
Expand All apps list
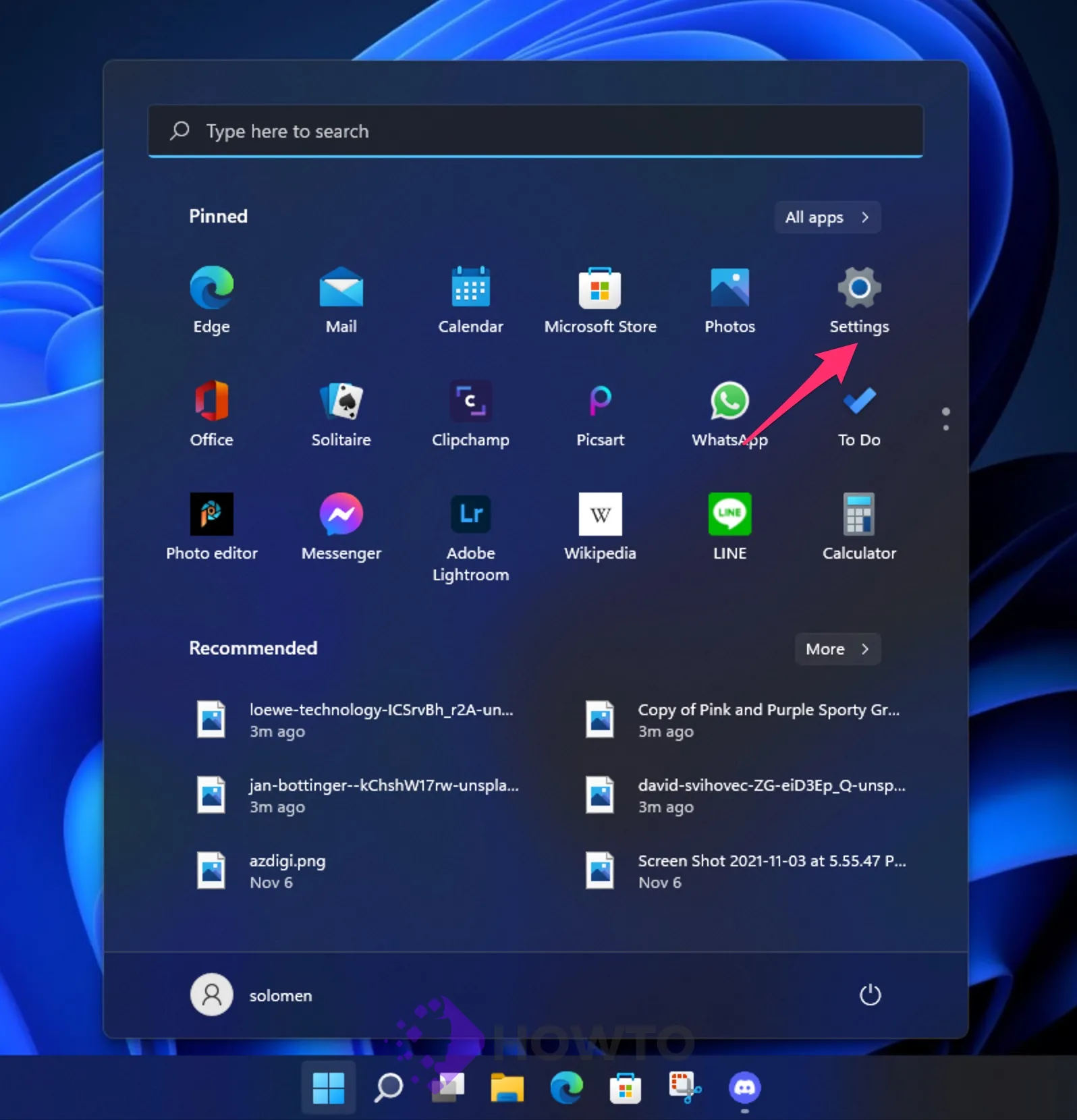(x=827, y=217)
